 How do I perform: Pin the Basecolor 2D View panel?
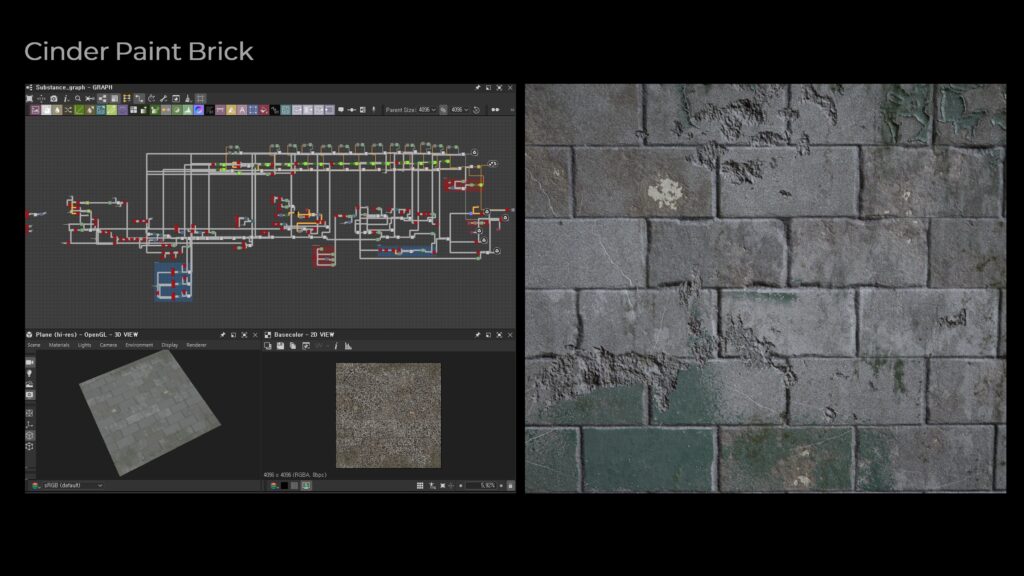click(x=477, y=334)
